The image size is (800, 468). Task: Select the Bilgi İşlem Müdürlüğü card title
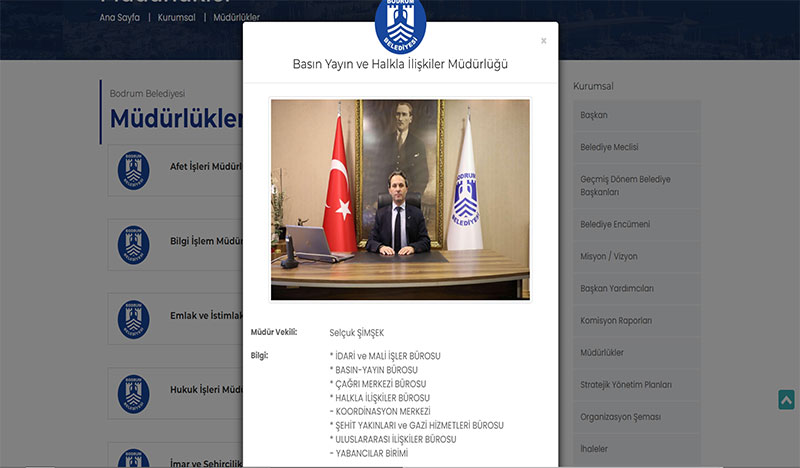pos(206,241)
